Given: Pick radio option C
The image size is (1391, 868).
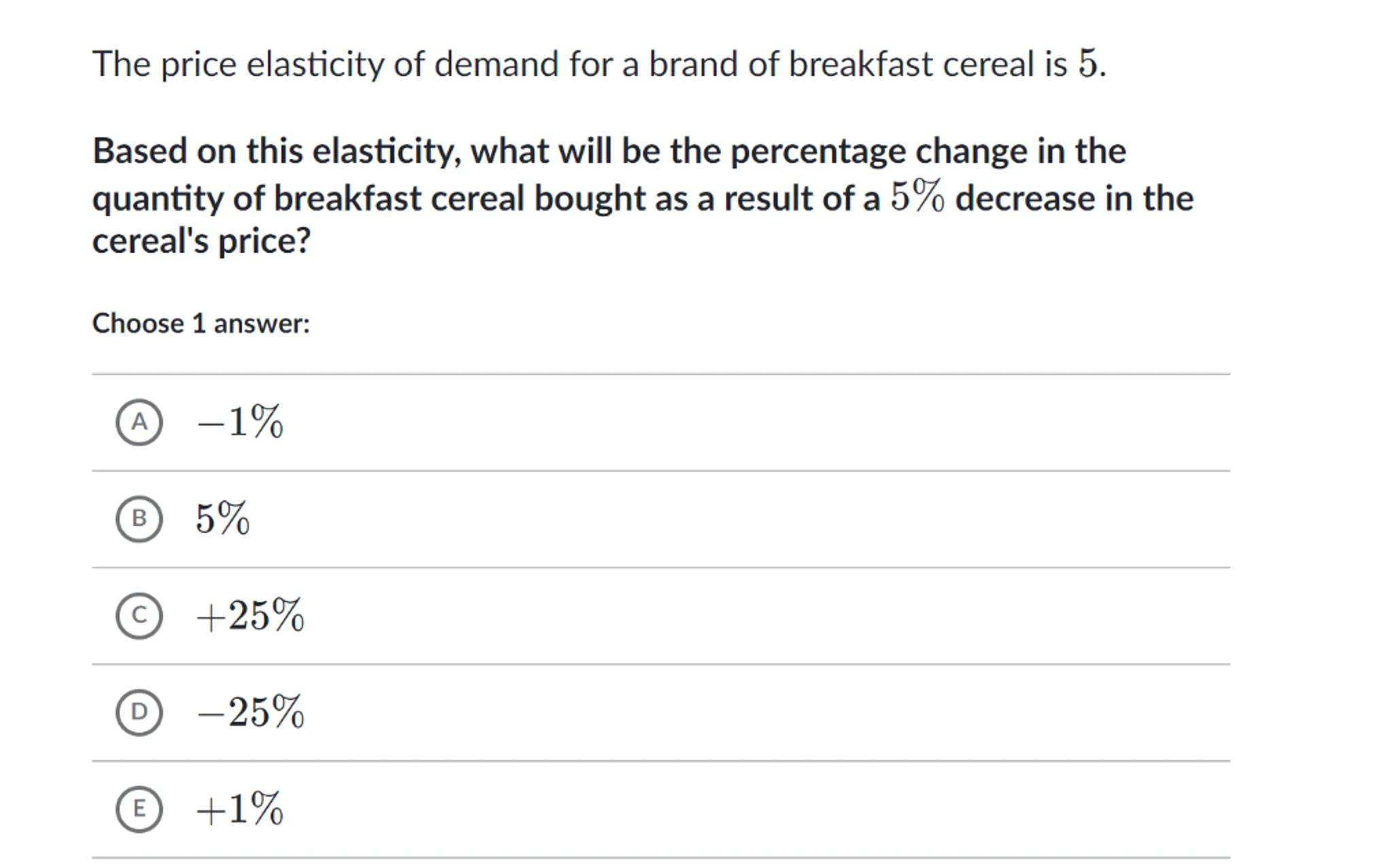Looking at the screenshot, I should 139,616.
